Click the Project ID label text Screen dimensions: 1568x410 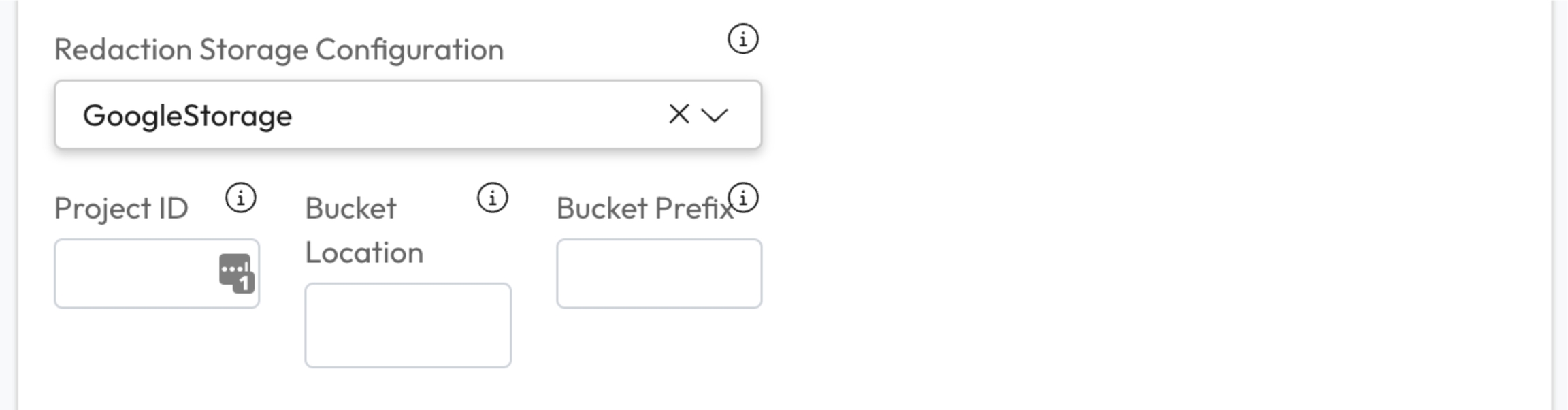point(121,208)
